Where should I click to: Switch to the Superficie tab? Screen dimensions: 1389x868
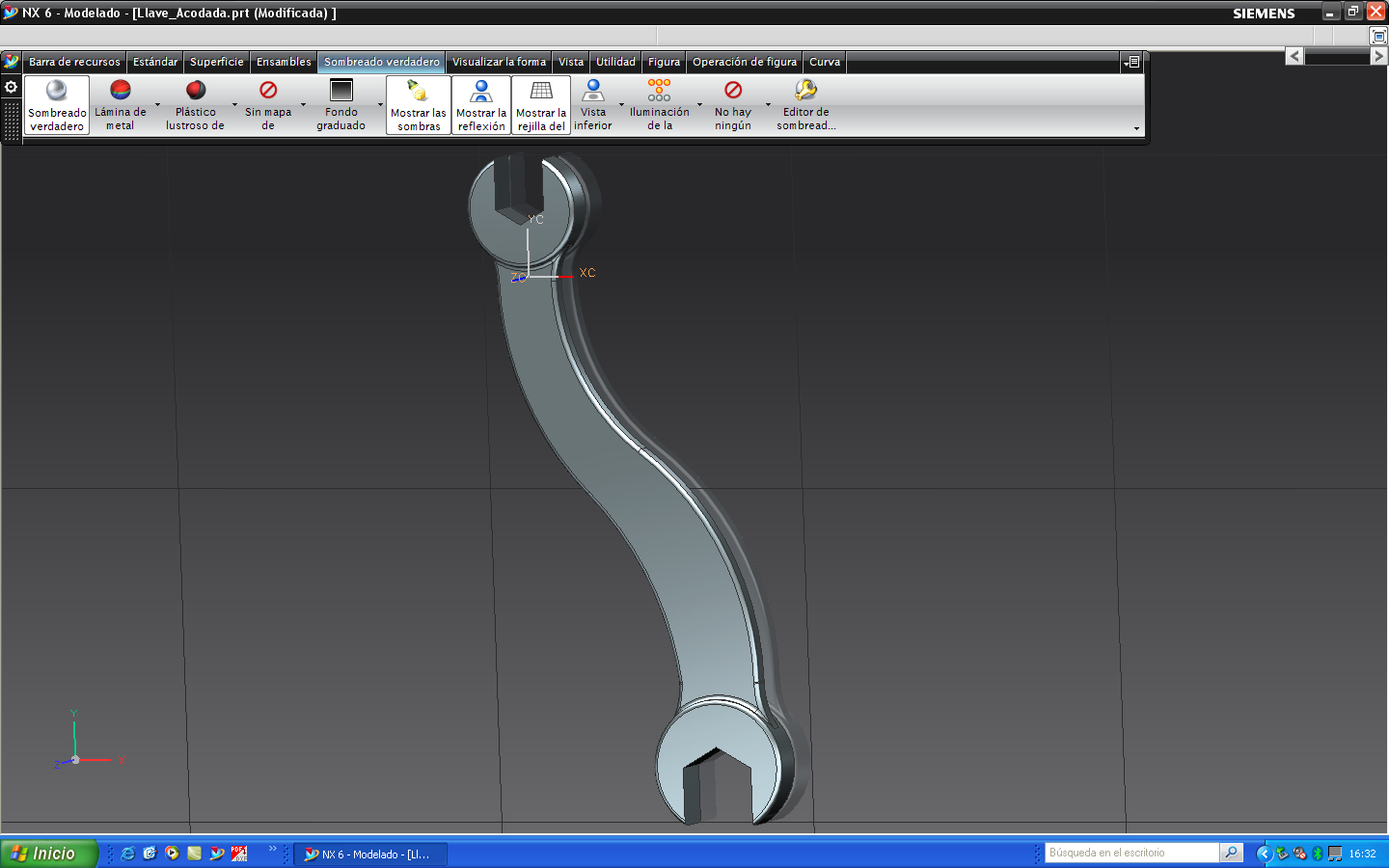click(x=217, y=62)
